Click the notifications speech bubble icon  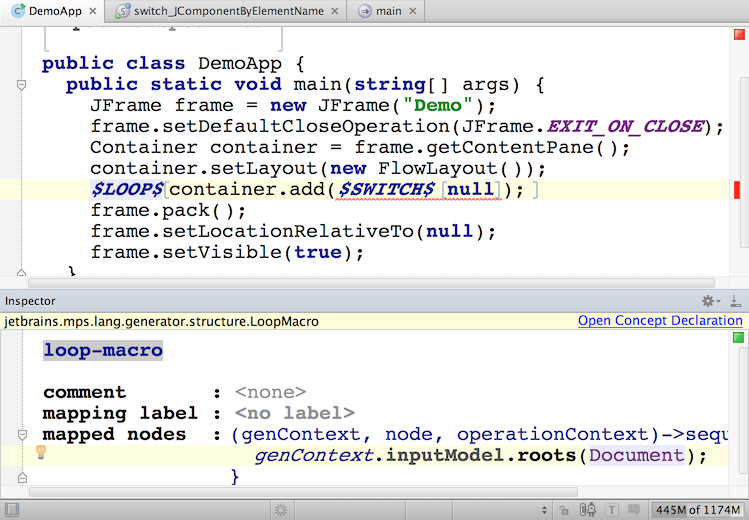[635, 509]
